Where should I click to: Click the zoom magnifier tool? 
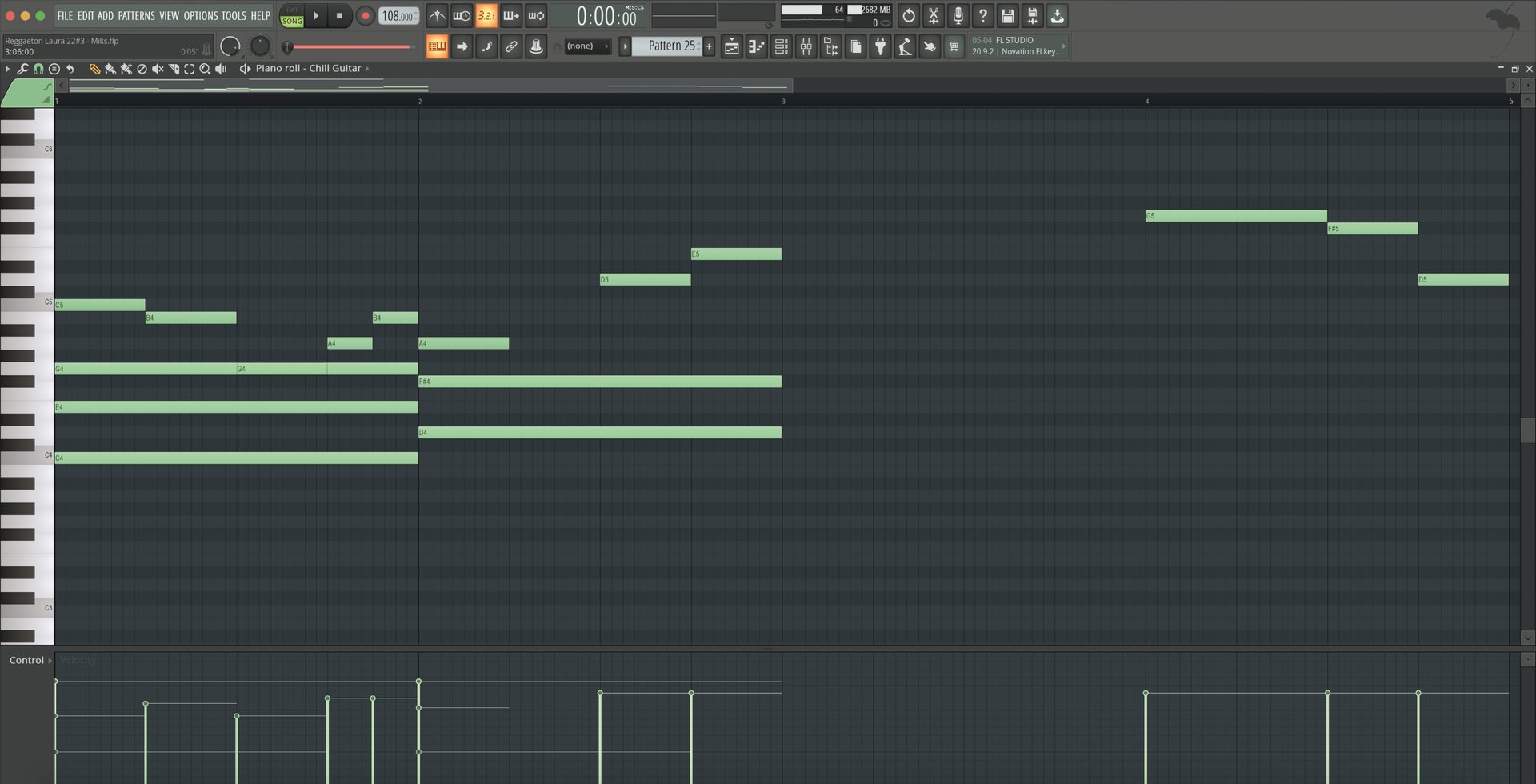(205, 69)
